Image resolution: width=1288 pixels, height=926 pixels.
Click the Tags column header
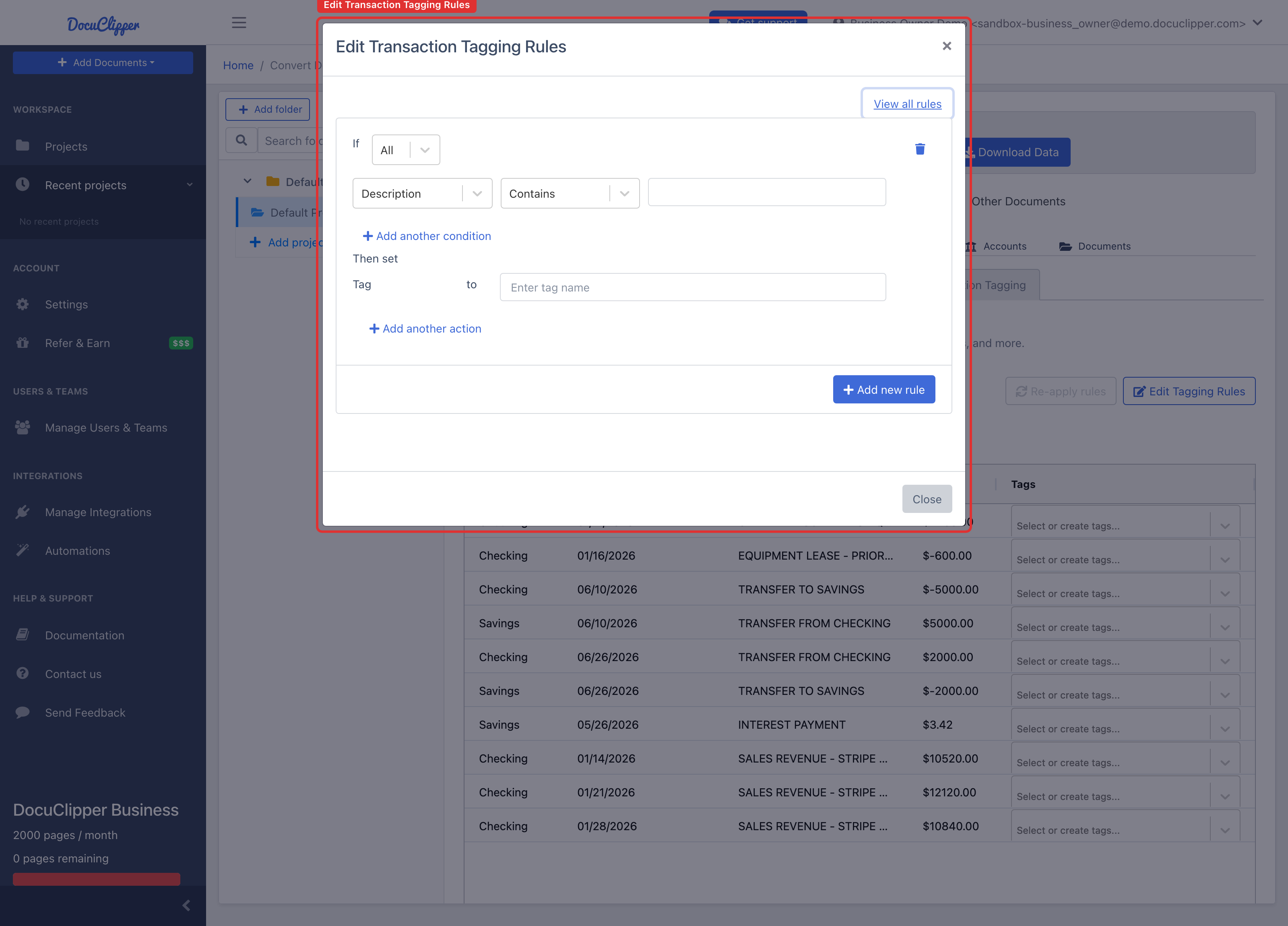pyautogui.click(x=1023, y=484)
